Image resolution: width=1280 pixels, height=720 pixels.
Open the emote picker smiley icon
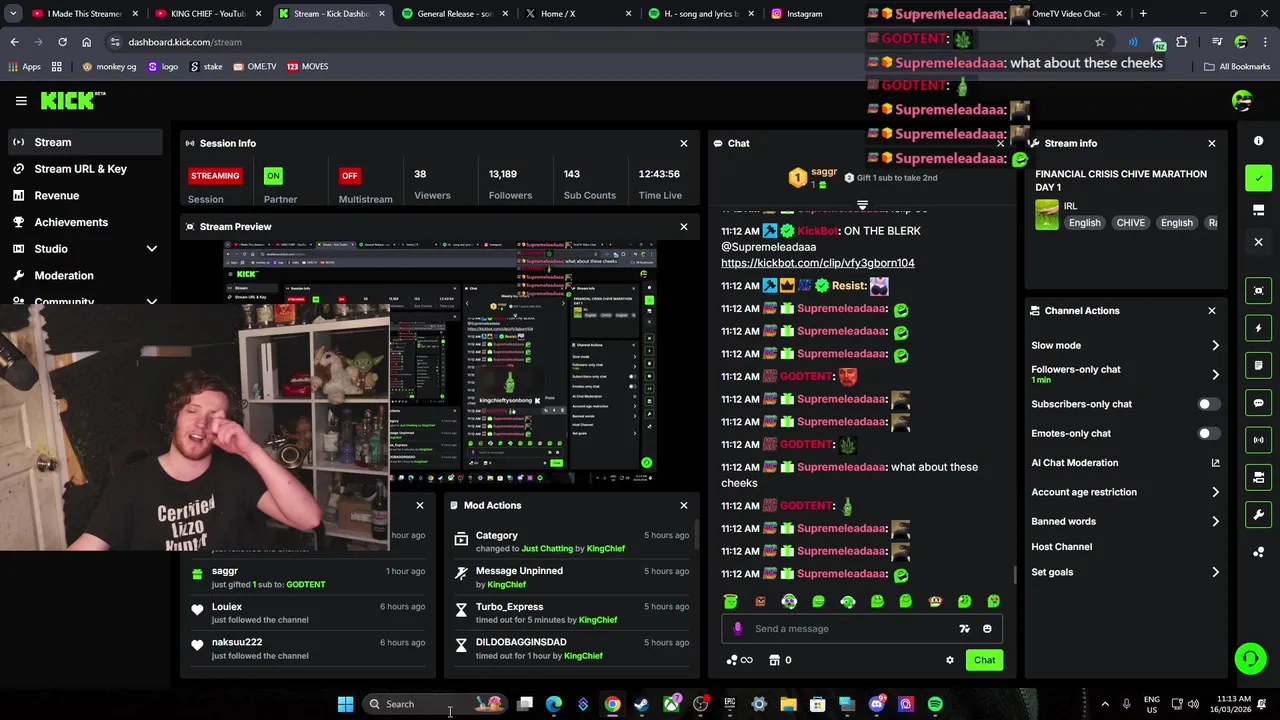[x=987, y=629]
